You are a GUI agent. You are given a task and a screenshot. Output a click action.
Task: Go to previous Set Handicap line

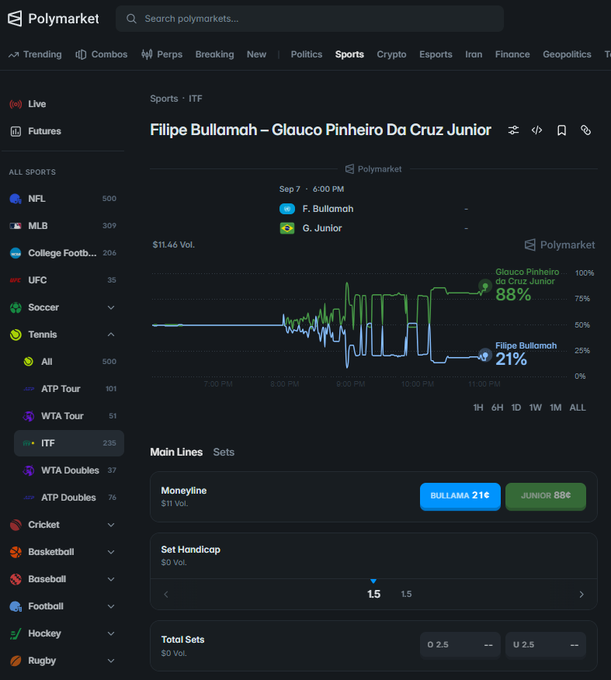point(166,595)
